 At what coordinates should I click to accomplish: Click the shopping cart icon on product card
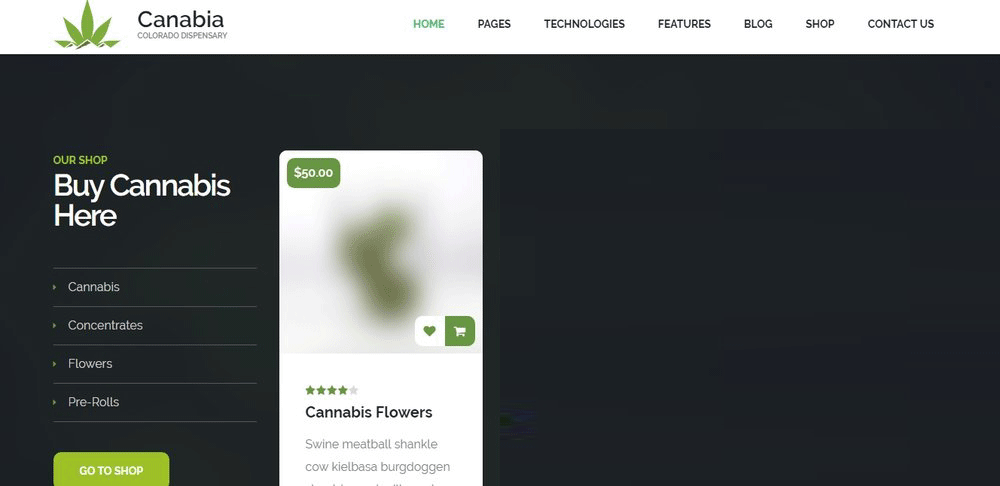(460, 331)
